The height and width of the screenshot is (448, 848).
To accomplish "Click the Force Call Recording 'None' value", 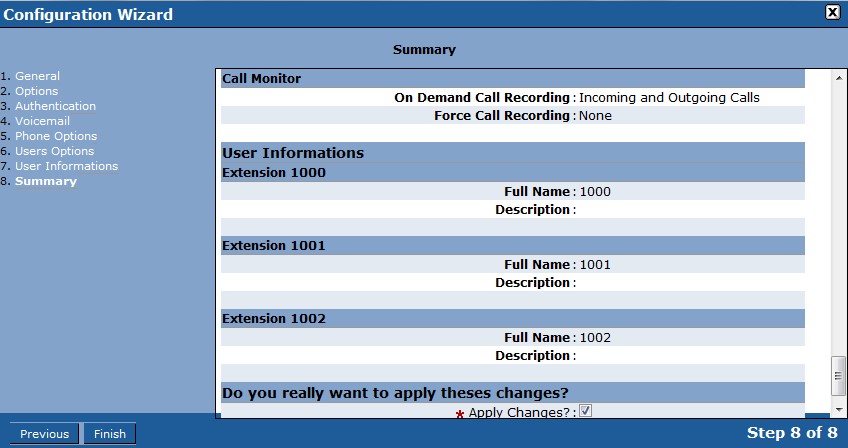I will click(595, 115).
